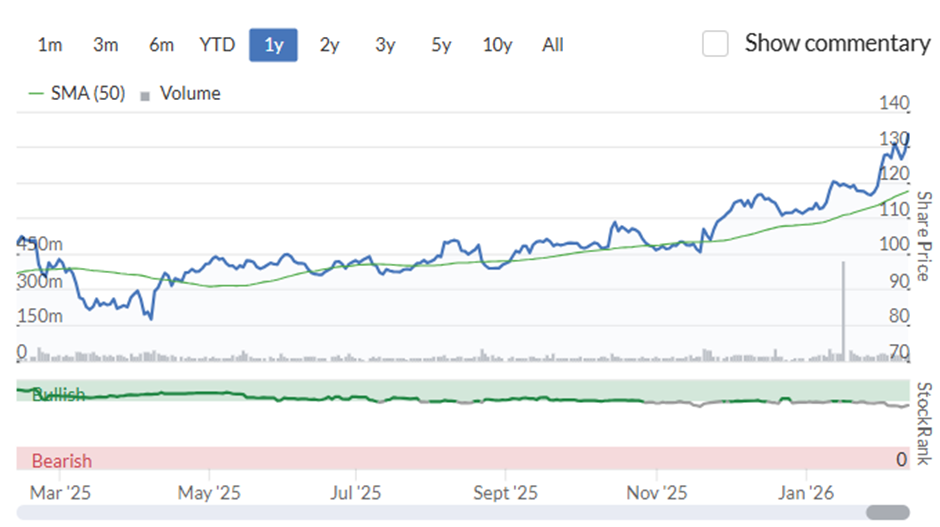This screenshot has width=940, height=527.
Task: Toggle SMA (50) legend series
Action: [x=77, y=94]
